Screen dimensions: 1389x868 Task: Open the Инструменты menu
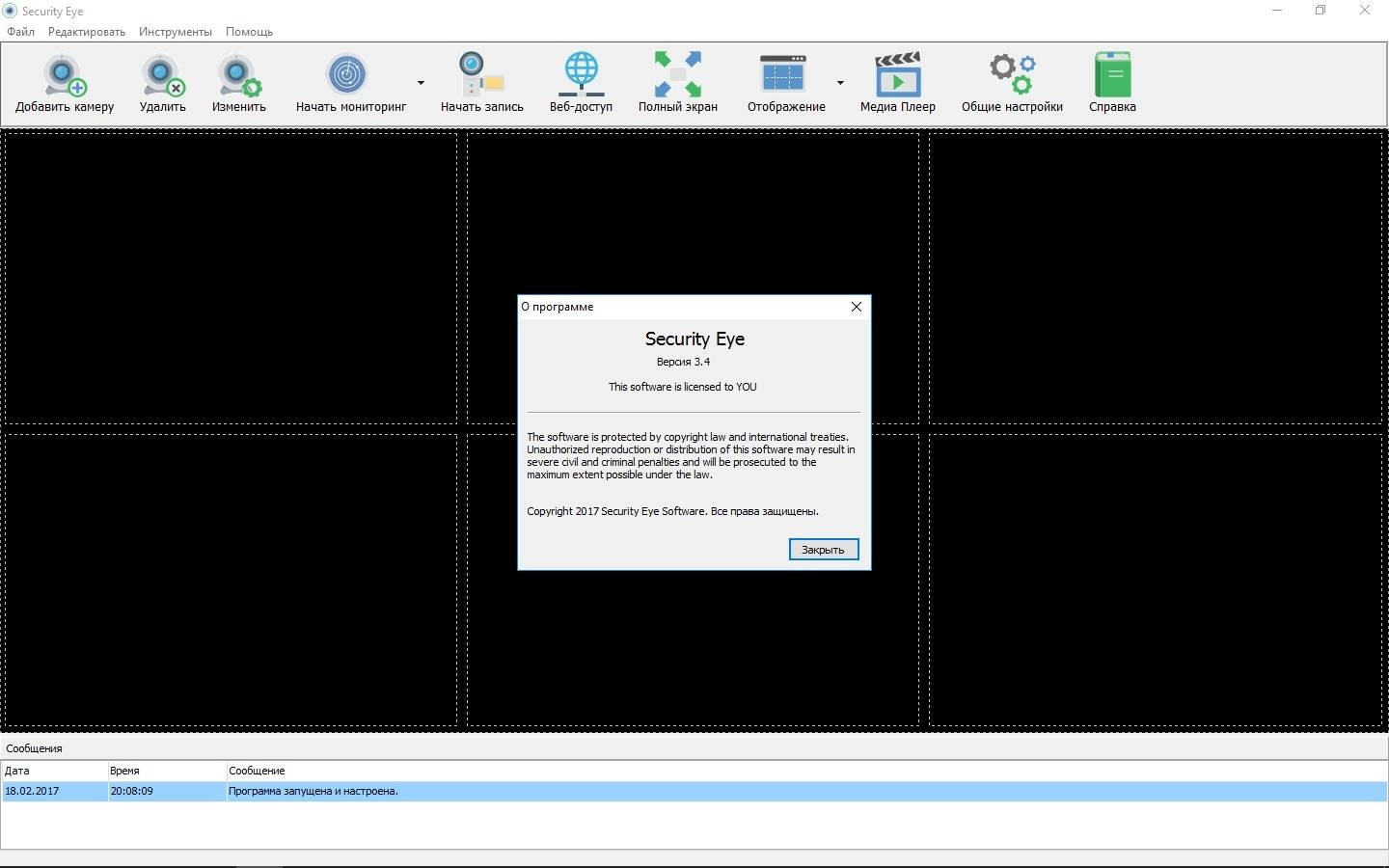point(176,32)
